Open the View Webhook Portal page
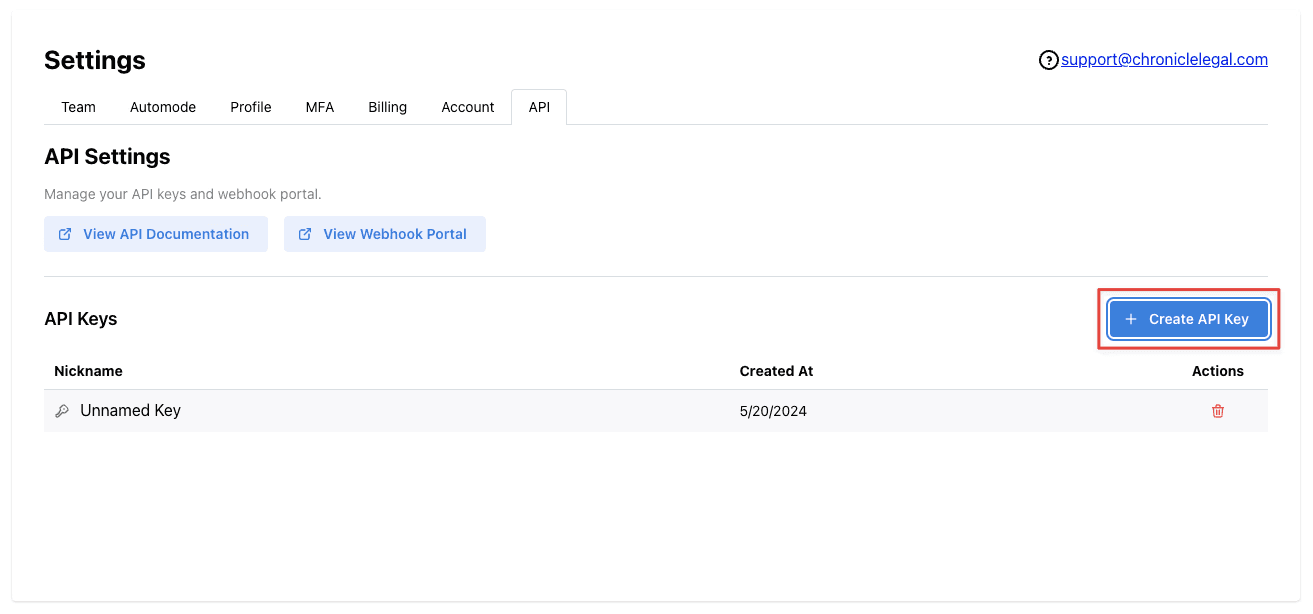The image size is (1313, 614). pos(384,233)
